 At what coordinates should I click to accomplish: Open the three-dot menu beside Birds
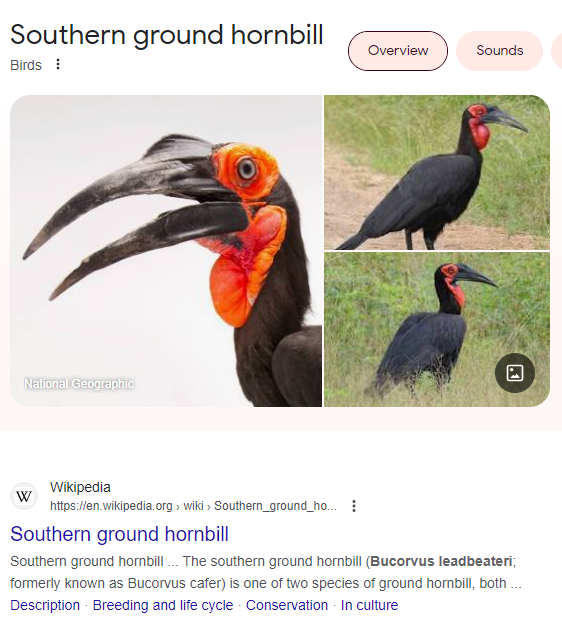pyautogui.click(x=58, y=64)
